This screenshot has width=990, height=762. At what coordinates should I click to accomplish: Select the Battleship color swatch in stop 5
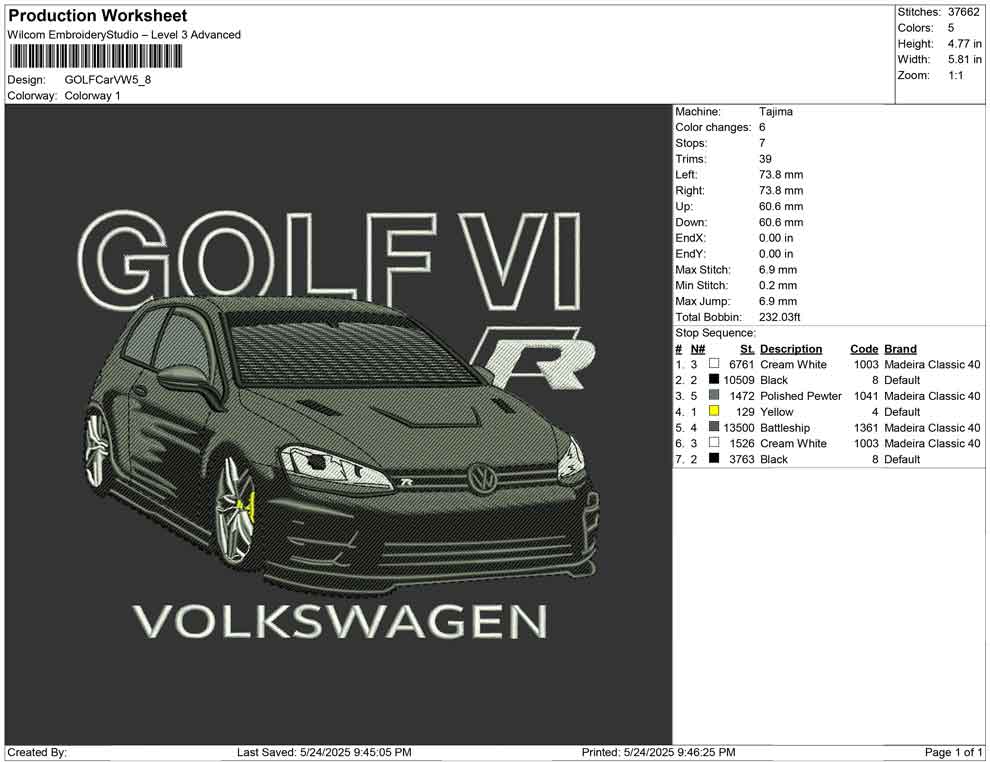click(714, 428)
